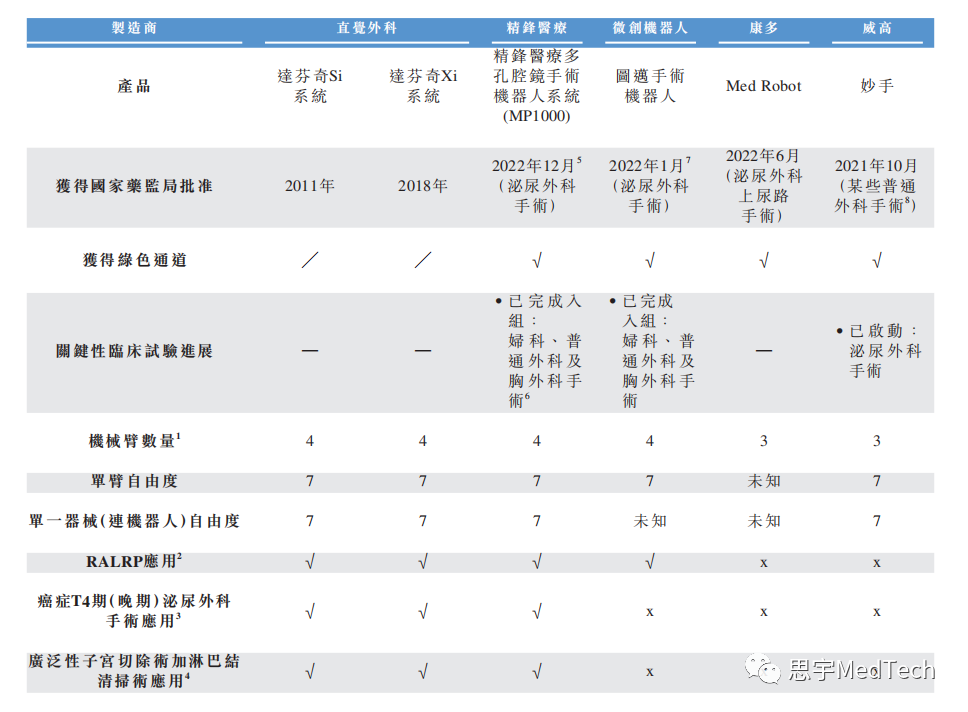Click 癌症T4期 x mark for 微創機器人
968x712 pixels.
point(649,613)
